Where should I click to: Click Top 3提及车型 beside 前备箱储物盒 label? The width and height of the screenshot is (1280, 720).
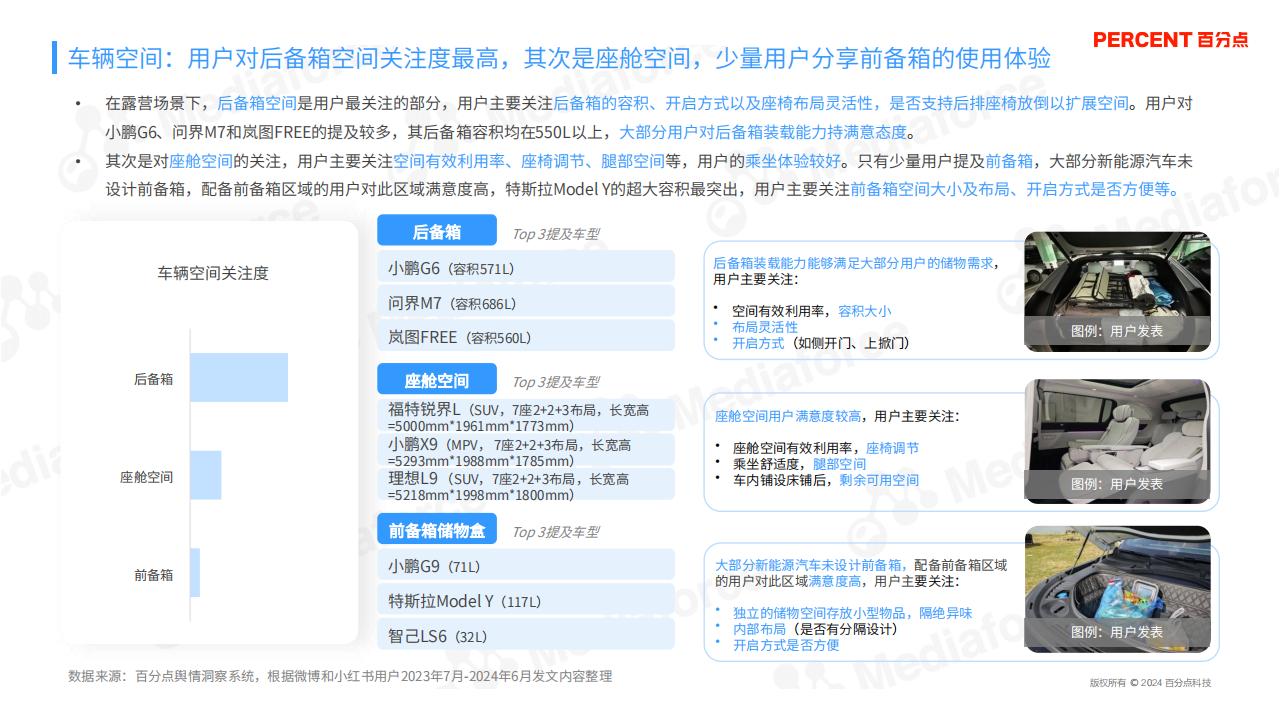click(x=556, y=532)
